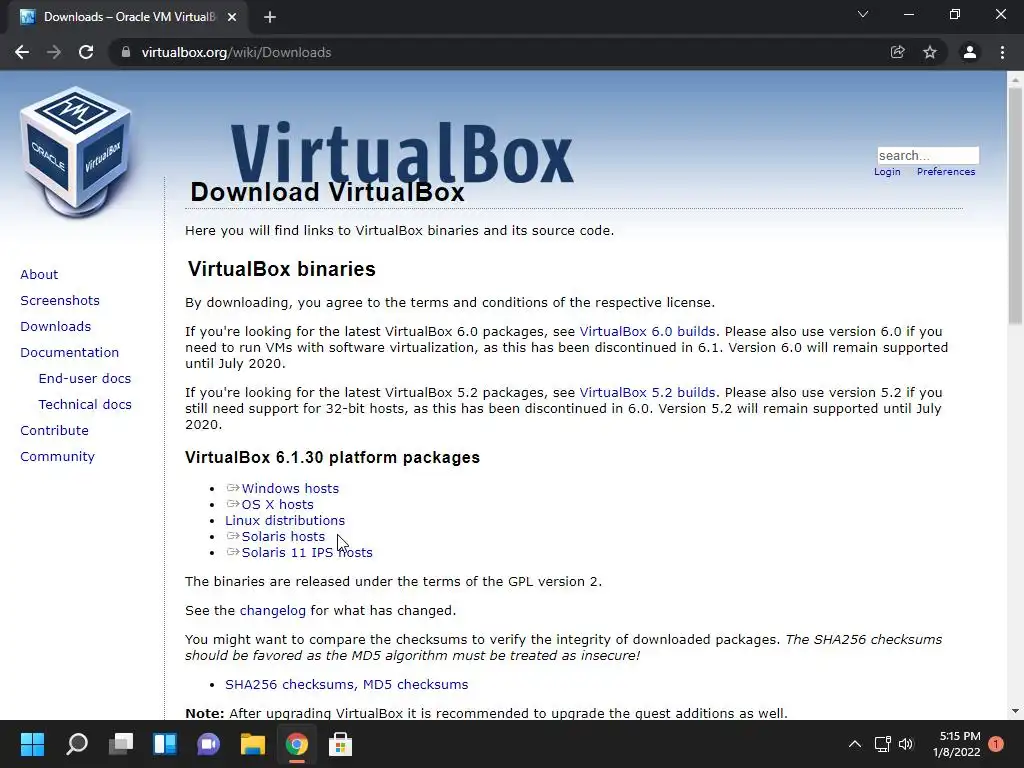Click the browser back arrow
Viewport: 1024px width, 768px height.
(22, 52)
